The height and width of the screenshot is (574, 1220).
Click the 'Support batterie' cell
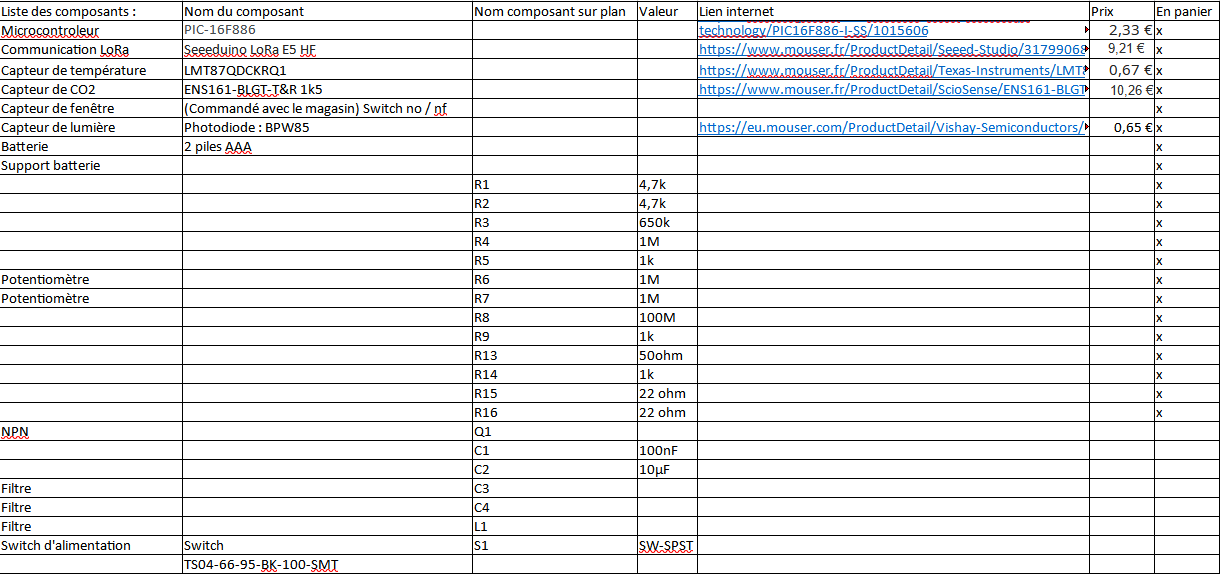pos(91,165)
